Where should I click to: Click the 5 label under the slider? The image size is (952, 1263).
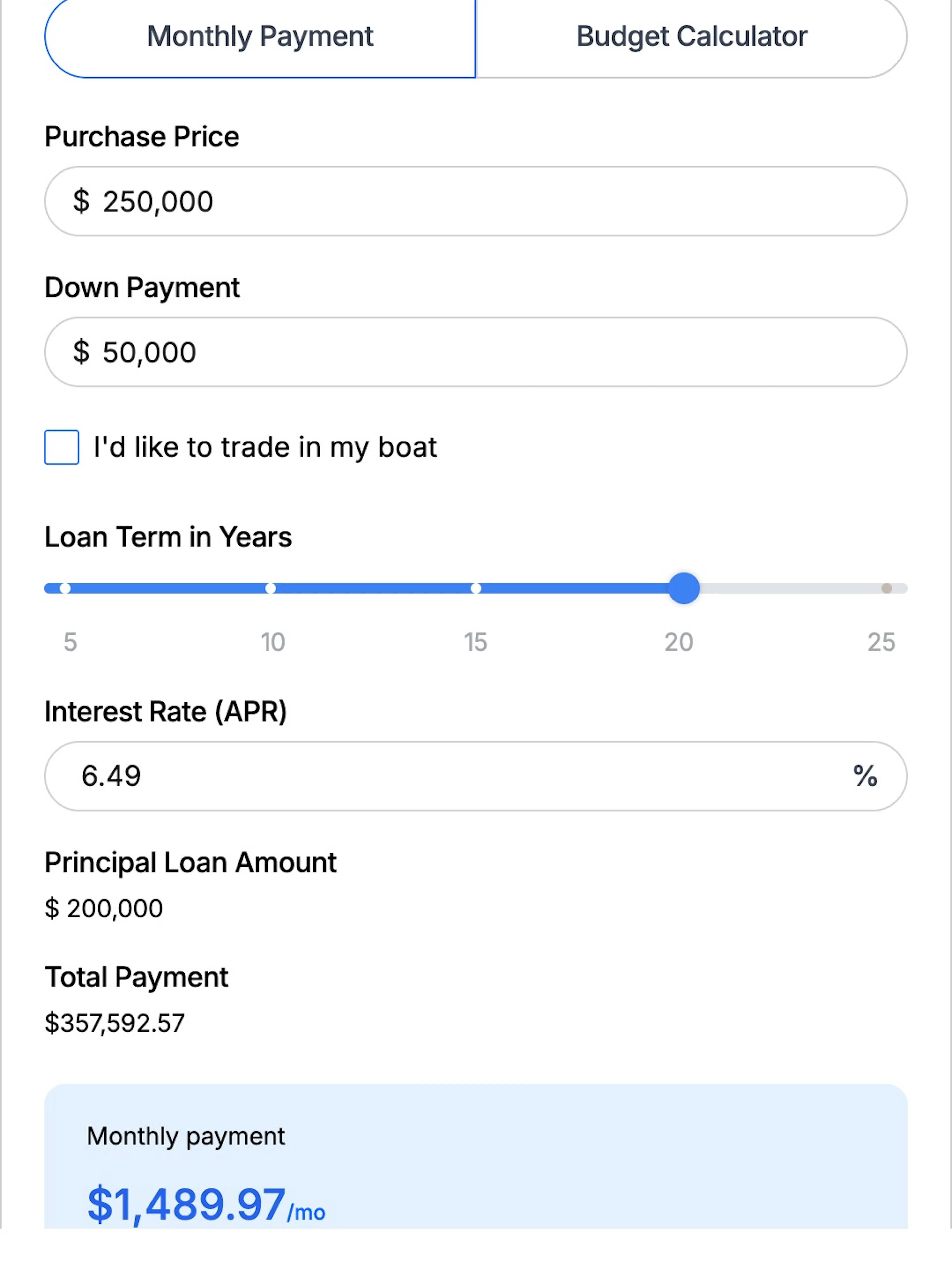pyautogui.click(x=70, y=642)
